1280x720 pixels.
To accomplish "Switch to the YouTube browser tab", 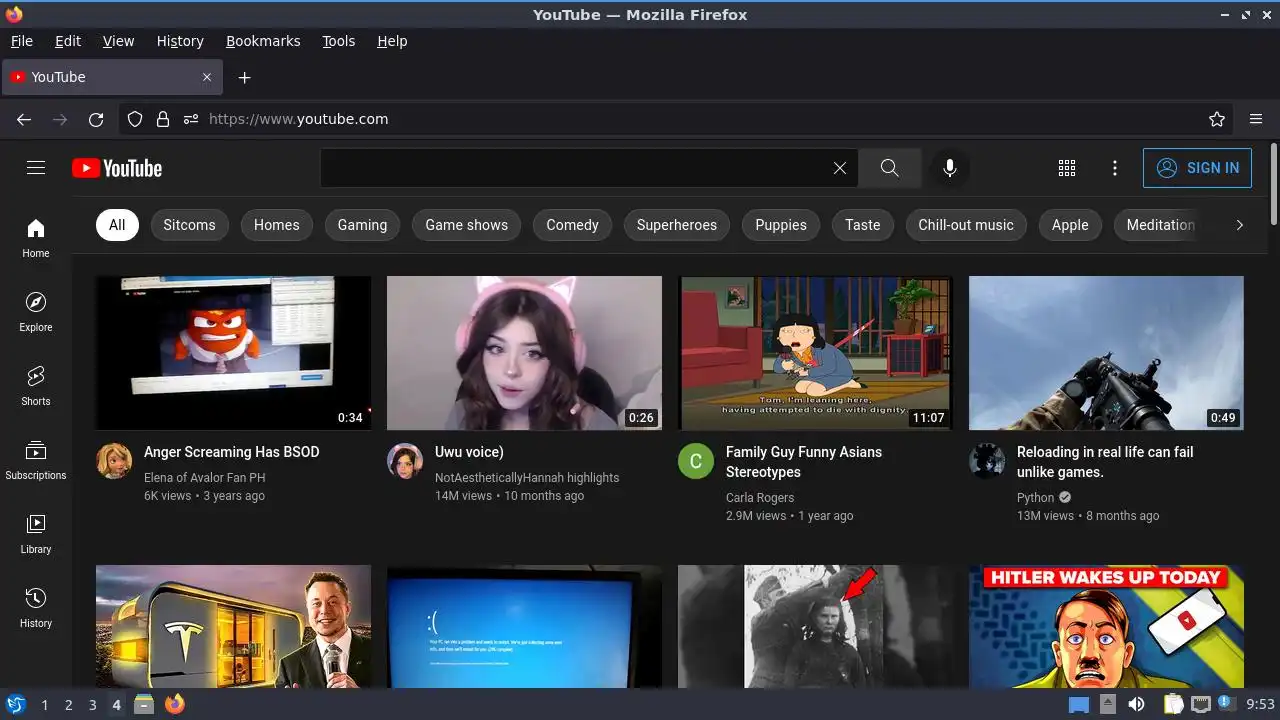I will coord(112,77).
